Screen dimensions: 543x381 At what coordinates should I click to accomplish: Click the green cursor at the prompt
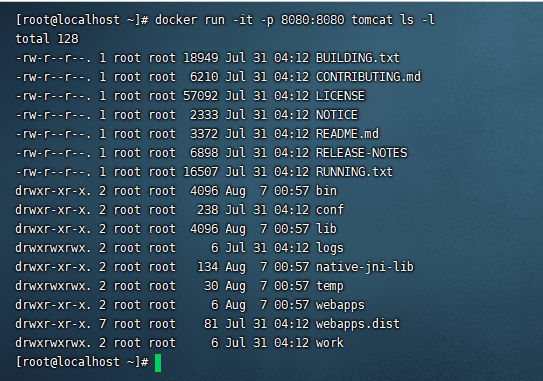158,363
